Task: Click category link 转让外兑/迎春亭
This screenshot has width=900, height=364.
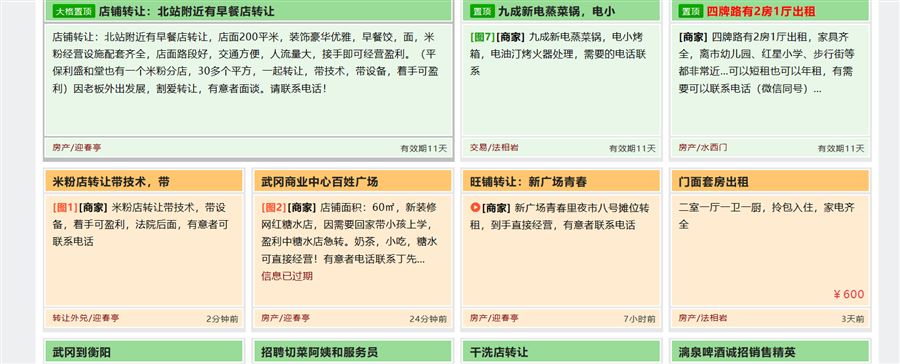Action: pyautogui.click(x=86, y=317)
